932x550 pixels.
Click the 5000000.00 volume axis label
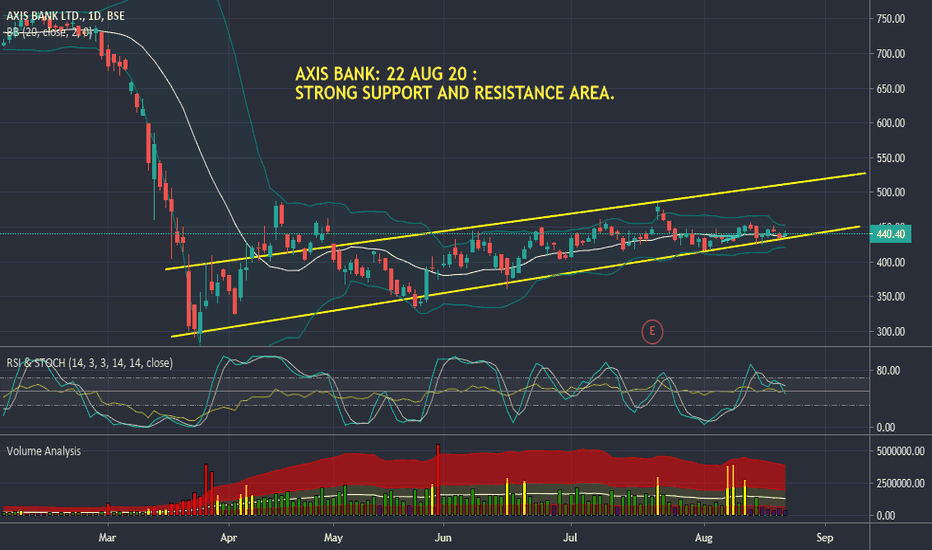point(900,451)
